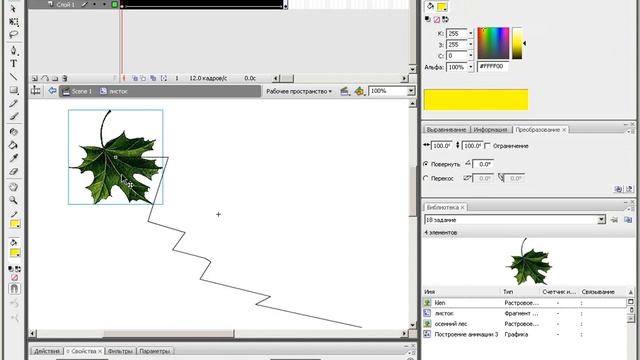The width and height of the screenshot is (640, 360).
Task: Open the Edit Scene icon menu
Action: [345, 91]
